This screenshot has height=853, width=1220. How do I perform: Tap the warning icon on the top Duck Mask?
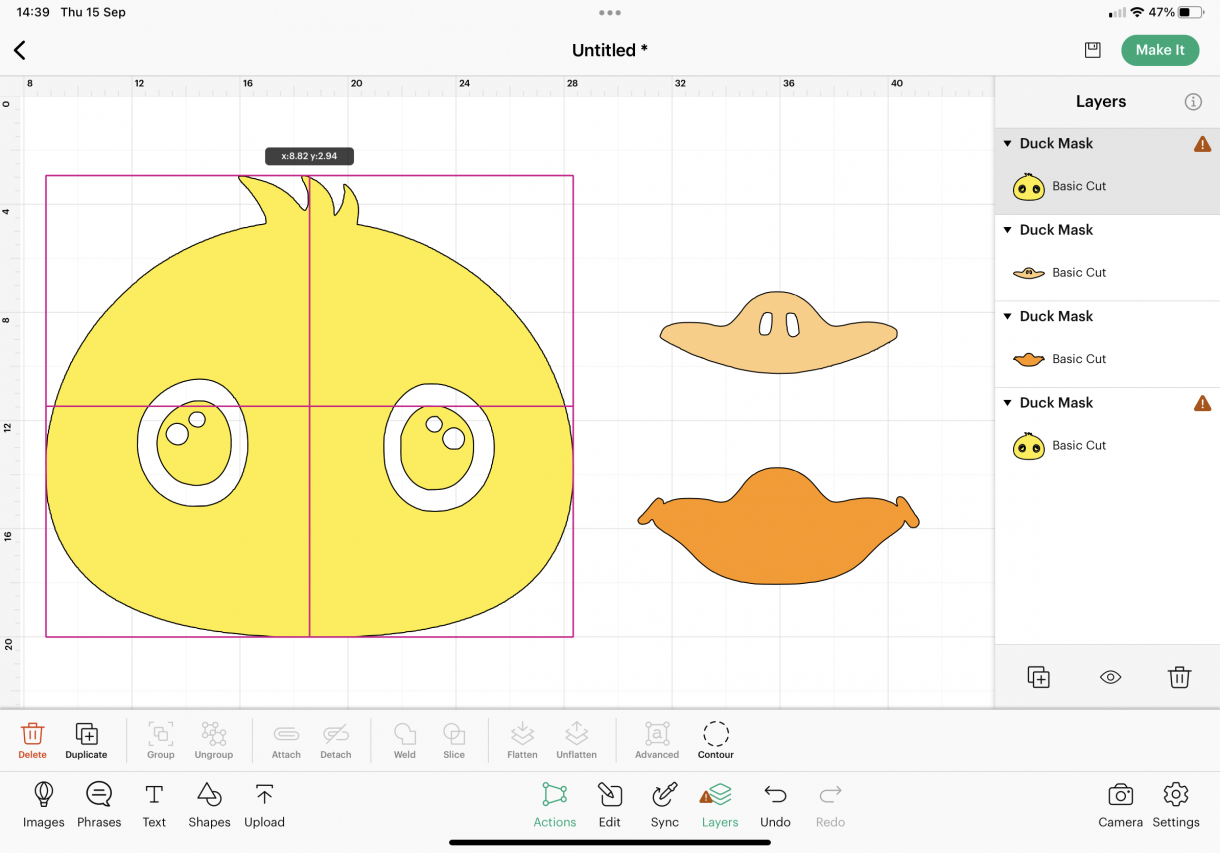point(1202,144)
